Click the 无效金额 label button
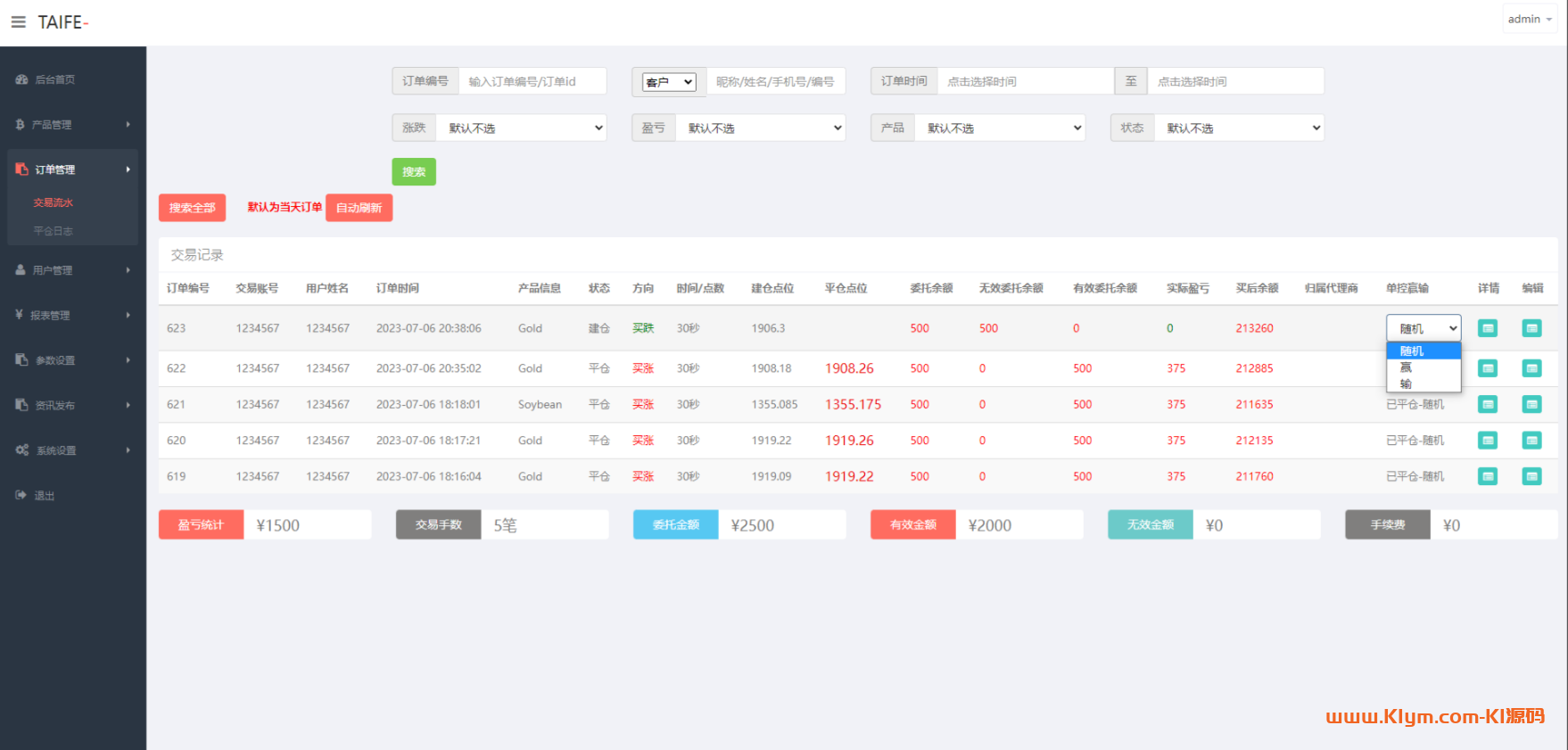The image size is (1568, 750). [1151, 524]
